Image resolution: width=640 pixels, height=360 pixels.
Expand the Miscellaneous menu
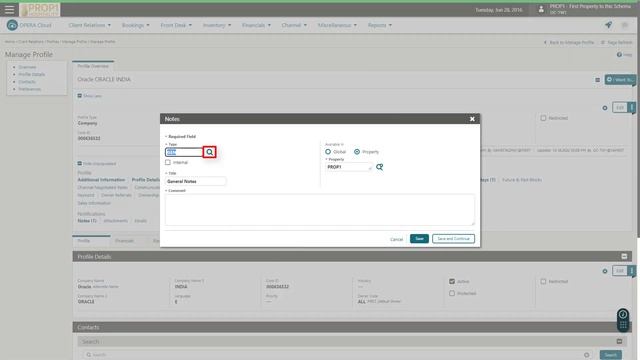point(337,25)
